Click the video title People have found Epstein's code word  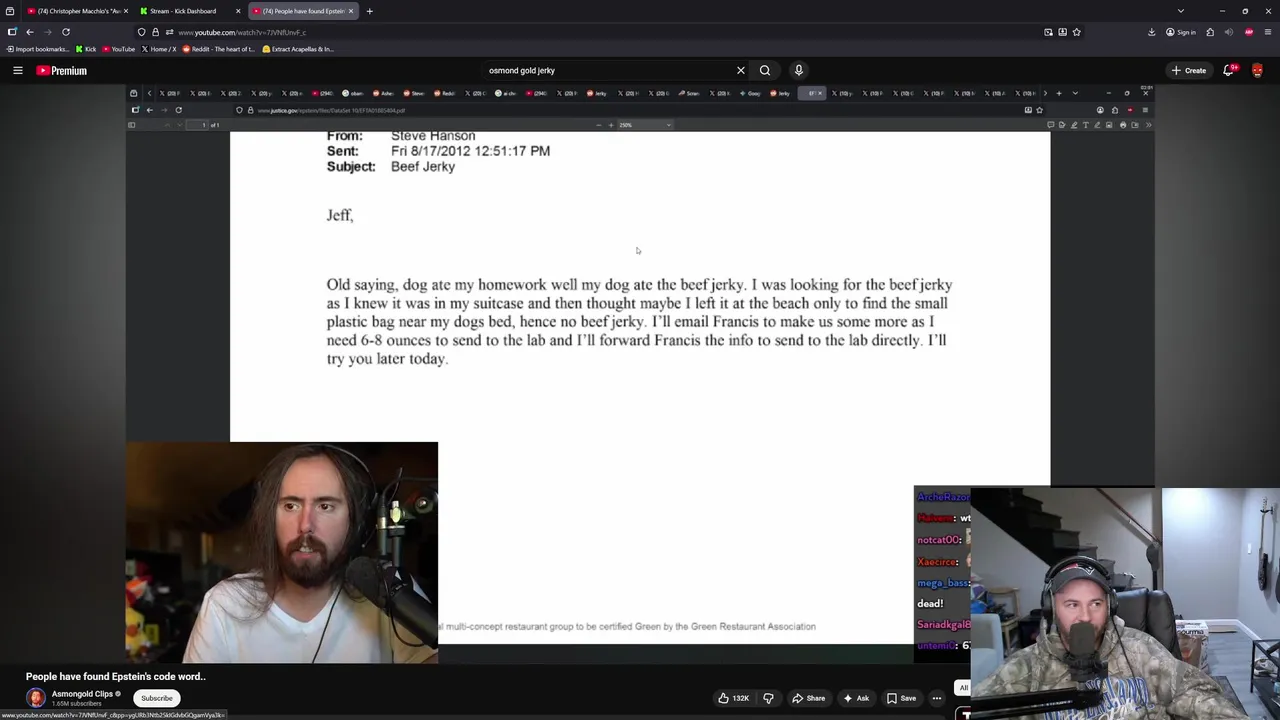pos(115,676)
